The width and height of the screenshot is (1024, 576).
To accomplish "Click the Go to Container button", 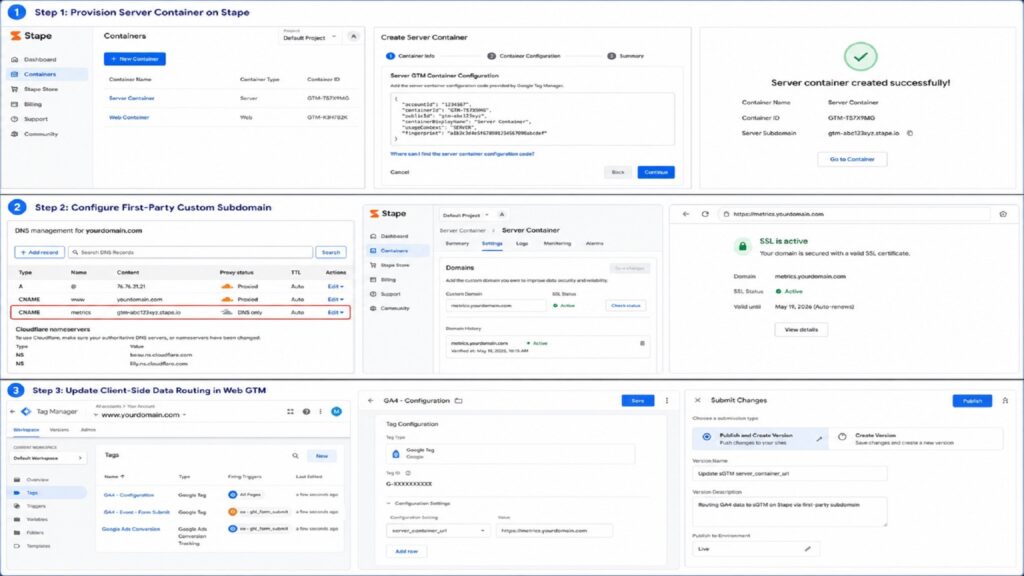I will click(852, 159).
